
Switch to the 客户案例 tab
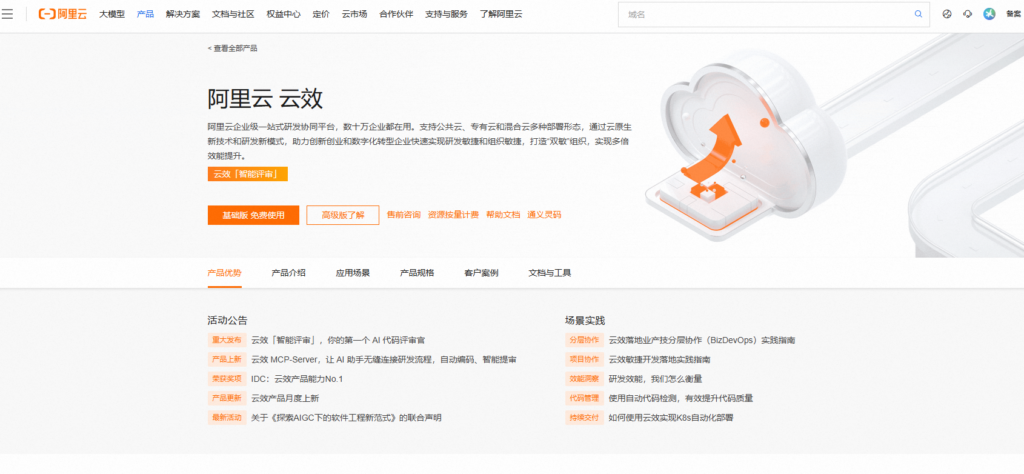point(481,272)
